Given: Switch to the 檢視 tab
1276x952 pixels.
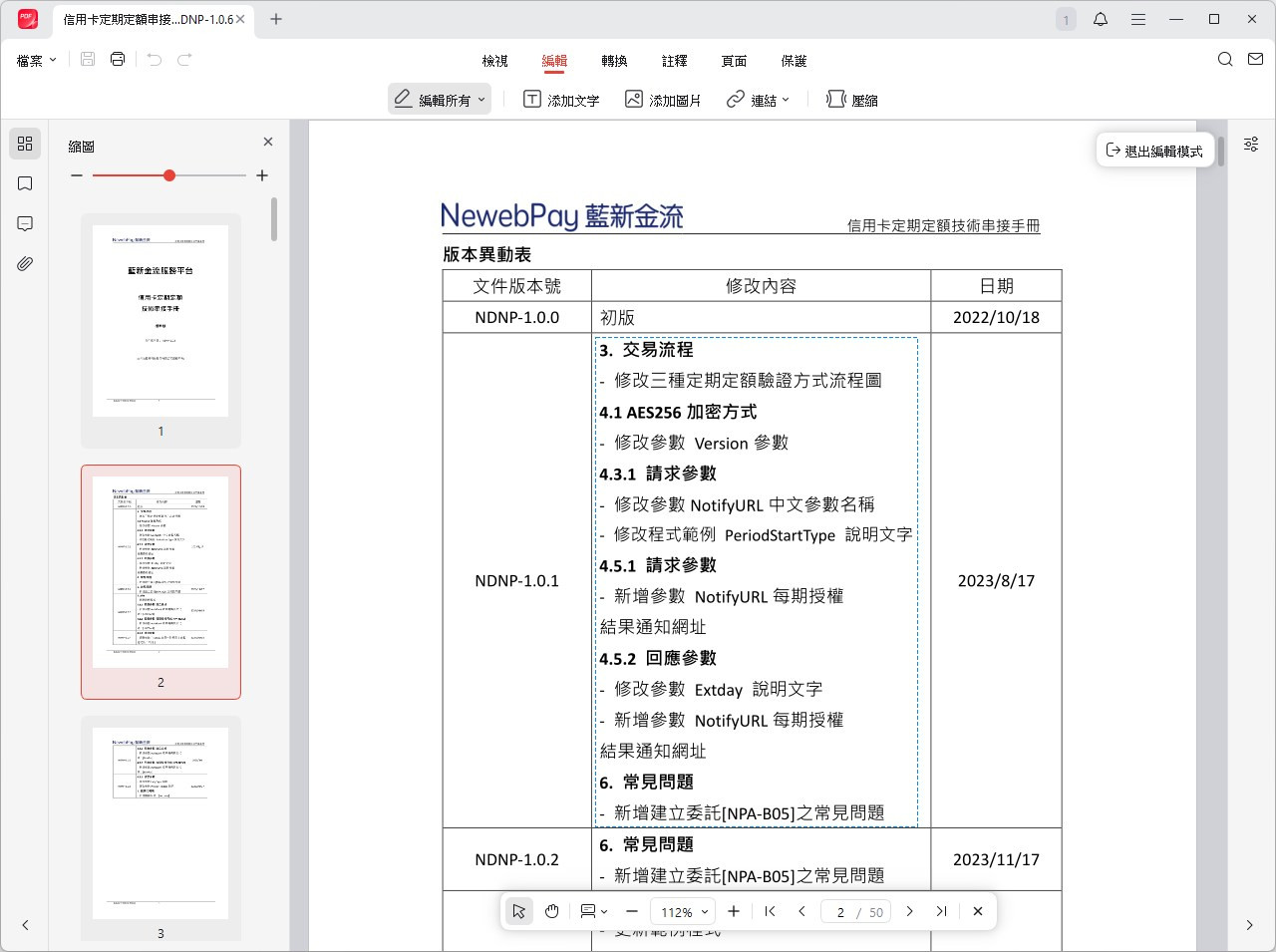Looking at the screenshot, I should tap(495, 61).
